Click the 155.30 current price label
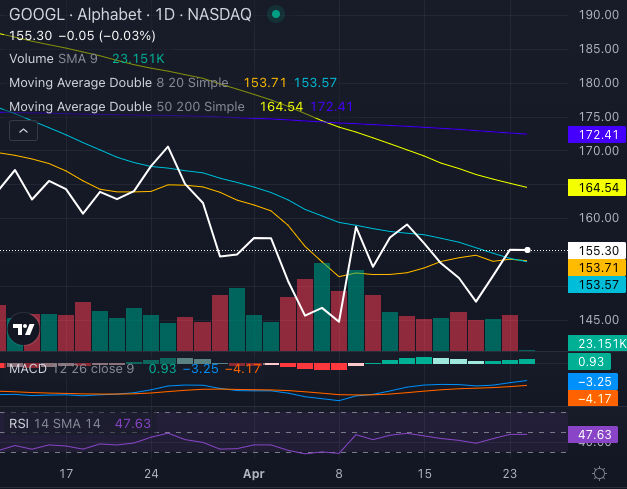The image size is (627, 489). [595, 250]
